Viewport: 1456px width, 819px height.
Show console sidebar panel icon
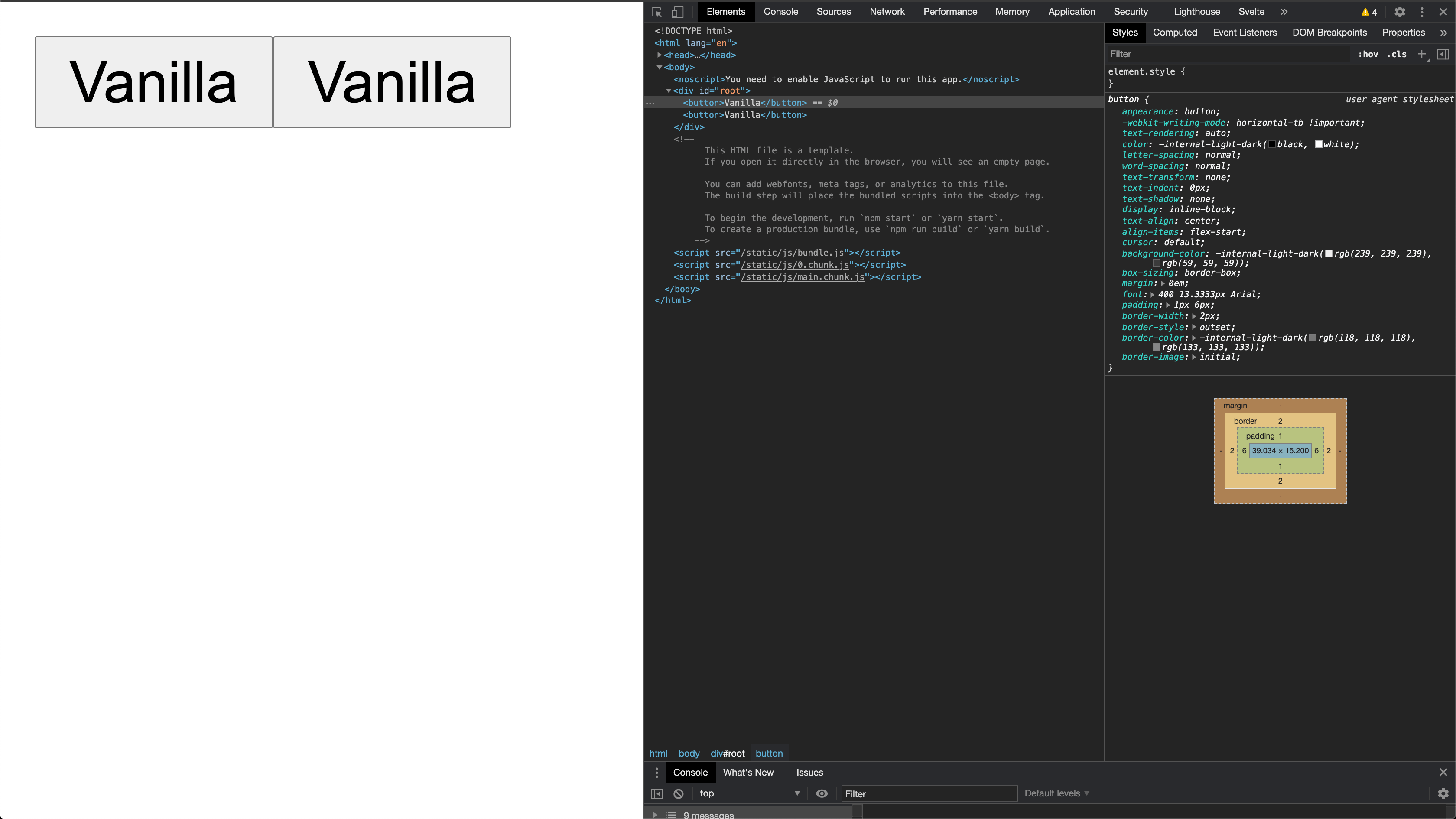(657, 793)
